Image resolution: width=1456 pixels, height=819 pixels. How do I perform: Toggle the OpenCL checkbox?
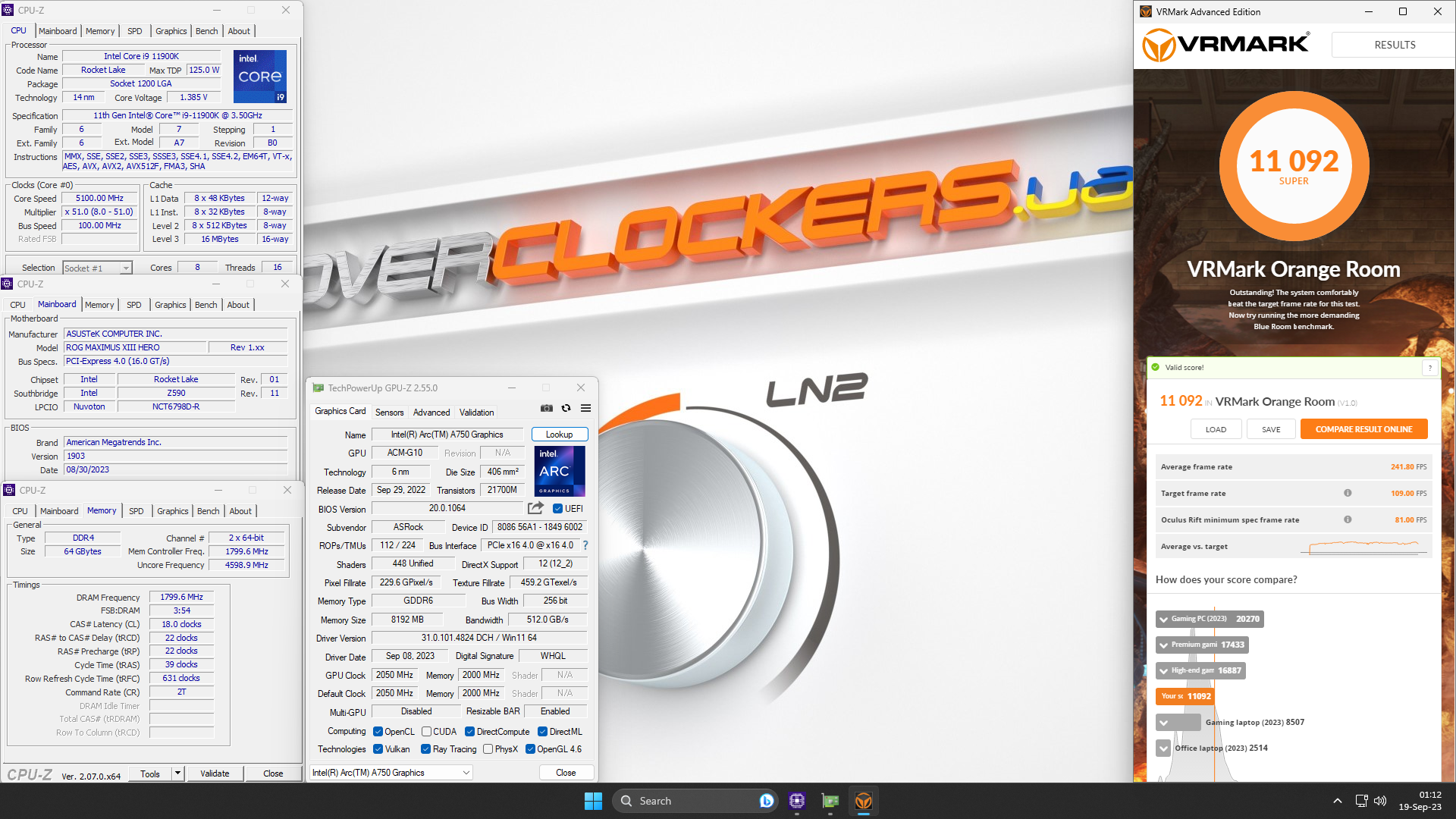[x=378, y=732]
